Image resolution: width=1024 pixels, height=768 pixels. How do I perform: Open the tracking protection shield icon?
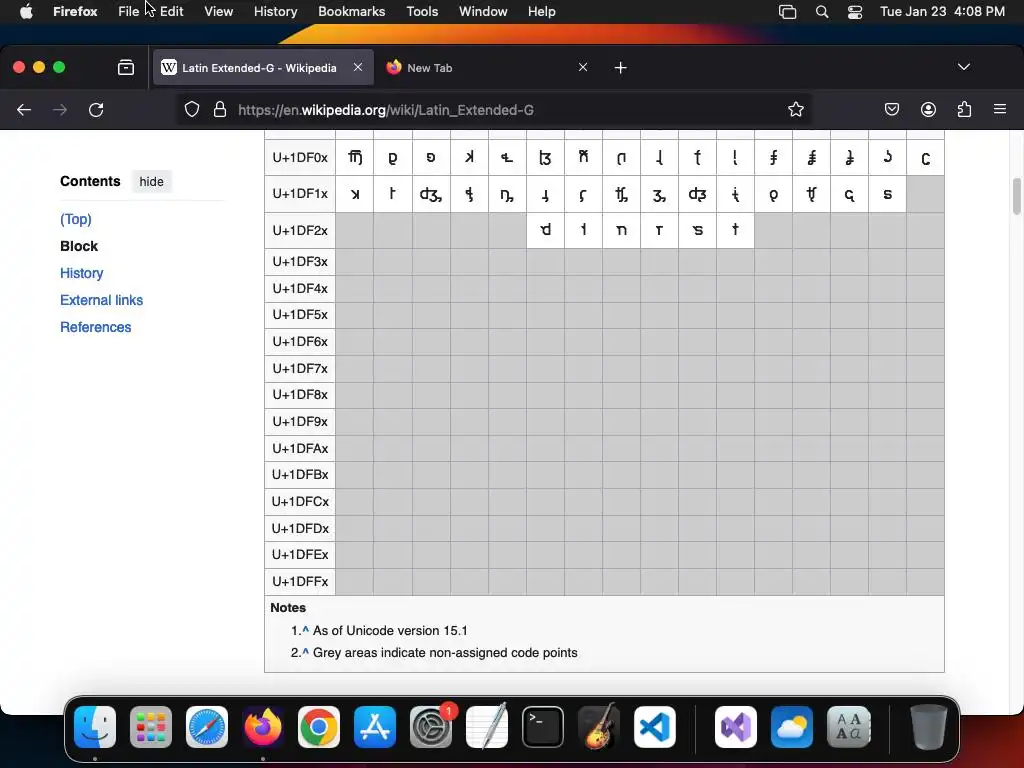coord(191,110)
